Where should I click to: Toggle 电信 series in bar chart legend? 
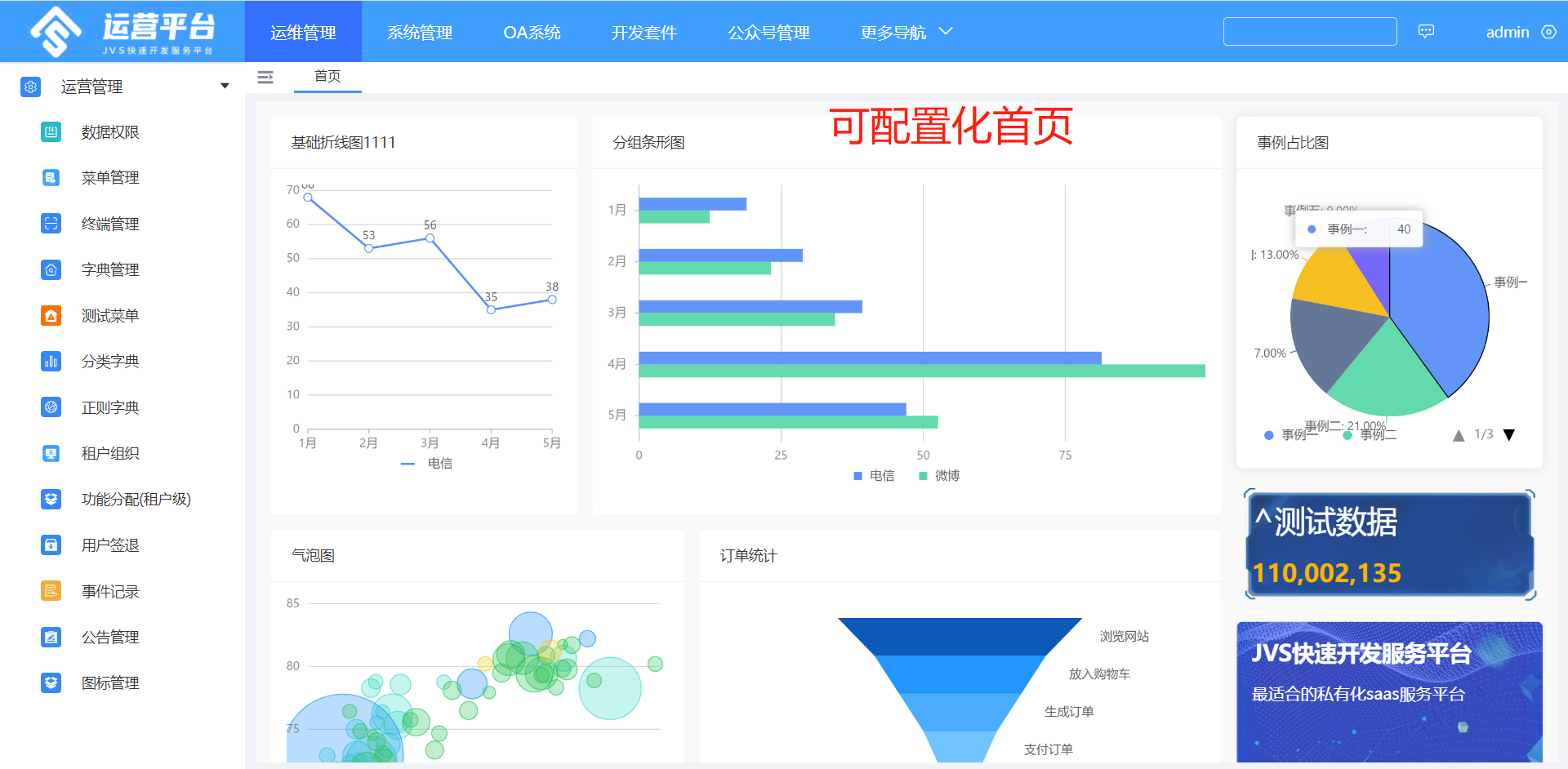pos(874,475)
